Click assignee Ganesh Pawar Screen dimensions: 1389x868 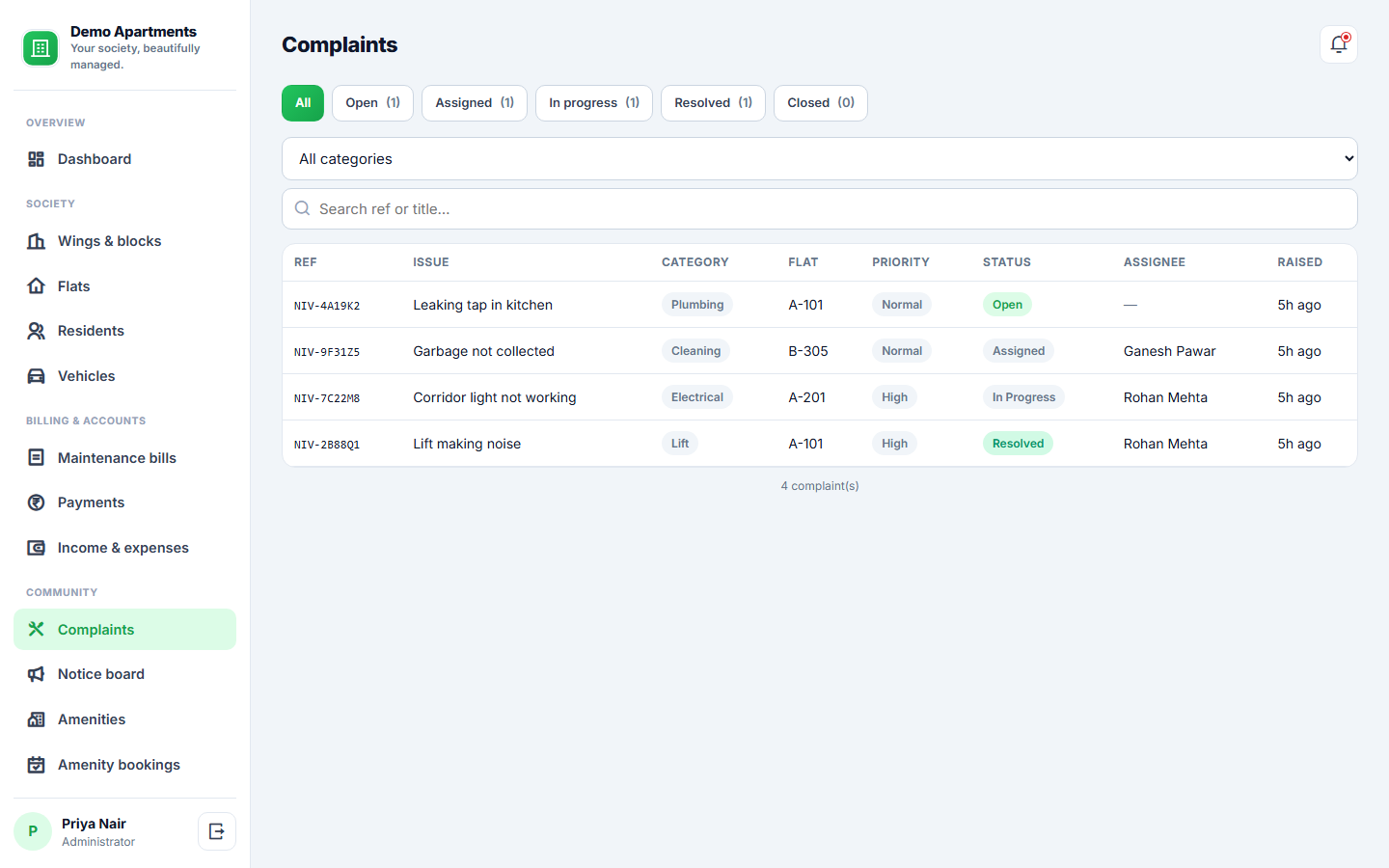(x=1169, y=351)
